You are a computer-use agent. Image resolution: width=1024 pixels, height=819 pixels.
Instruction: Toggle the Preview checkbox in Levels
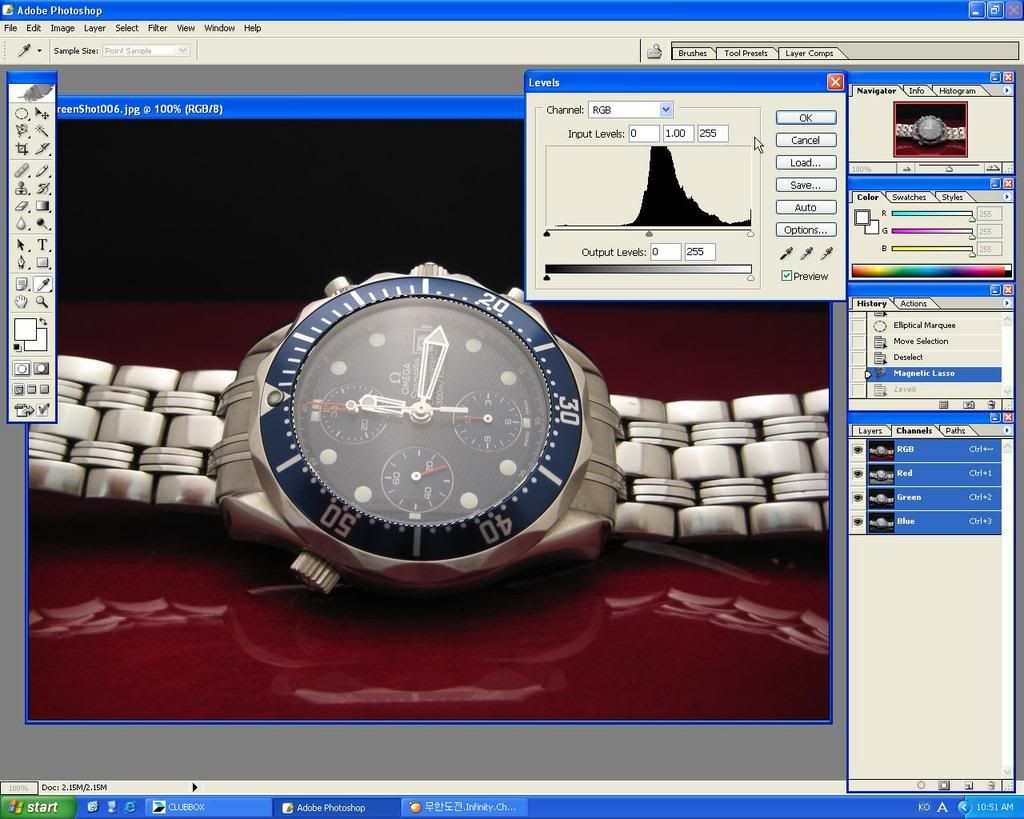[x=787, y=276]
